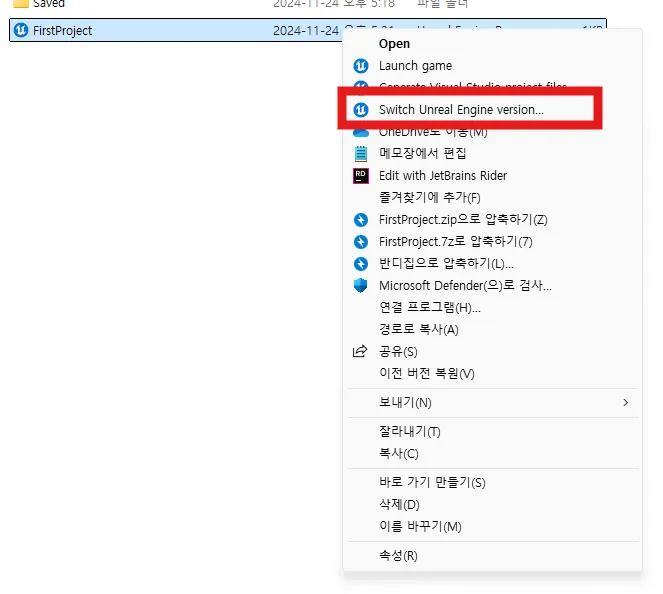This screenshot has height=594, width=663.
Task: Select 바로 가기 만들기(S)
Action: pyautogui.click(x=432, y=482)
